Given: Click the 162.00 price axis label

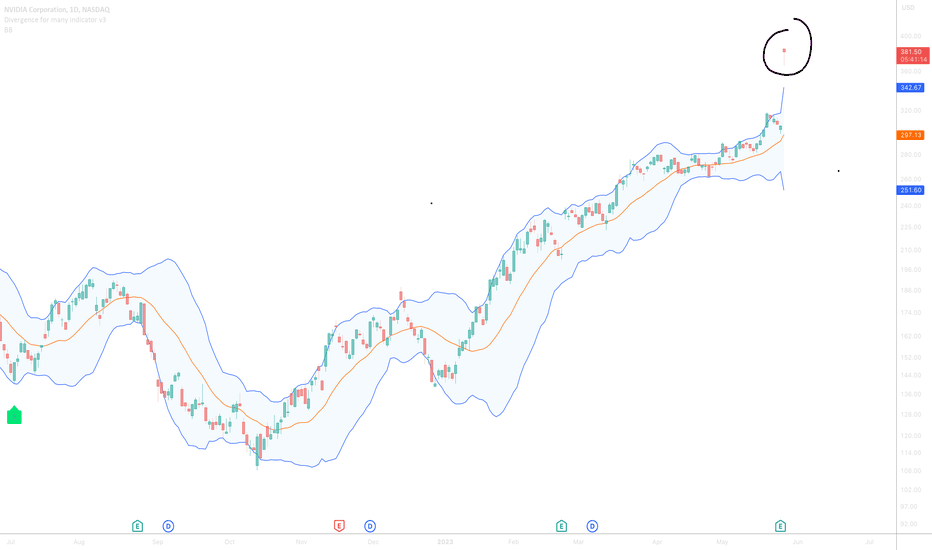Looking at the screenshot, I should 910,336.
